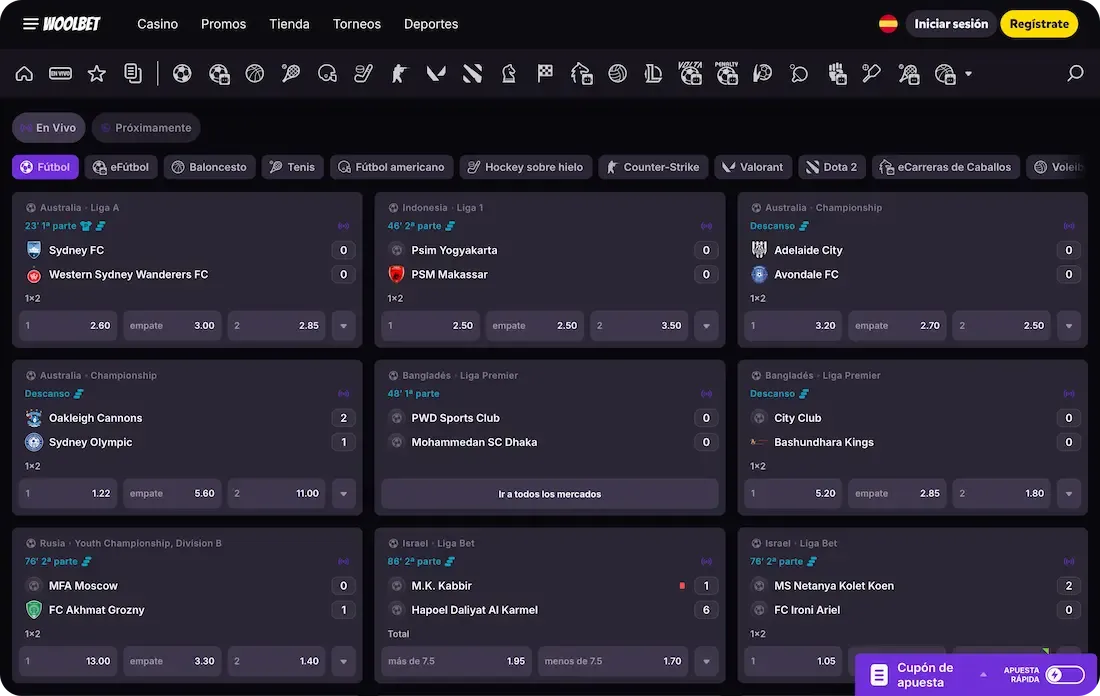Open the En Vivo live icon in sports bar
This screenshot has height=696, width=1100.
click(x=60, y=73)
